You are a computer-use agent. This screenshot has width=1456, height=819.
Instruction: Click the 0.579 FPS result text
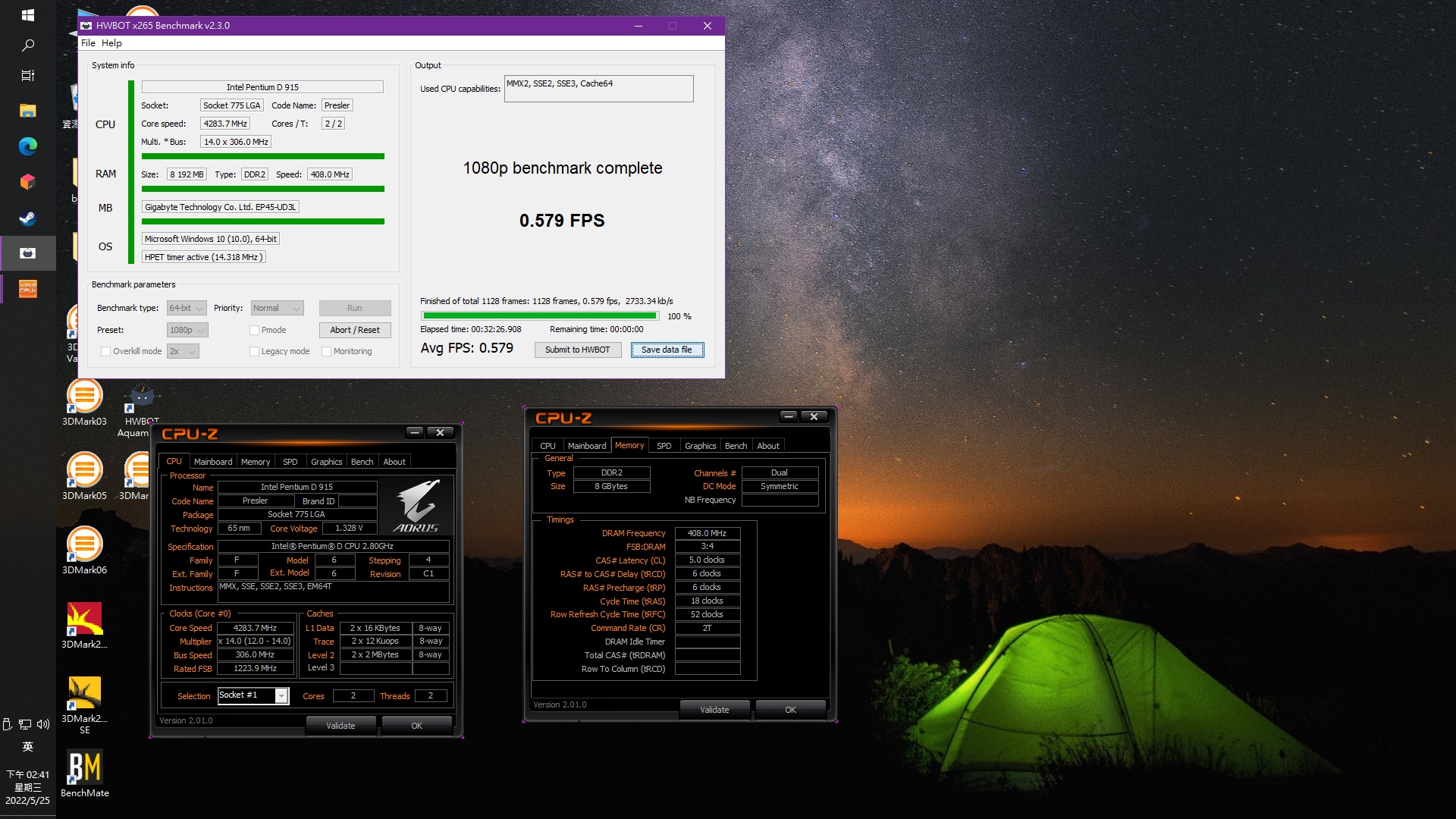tap(562, 221)
